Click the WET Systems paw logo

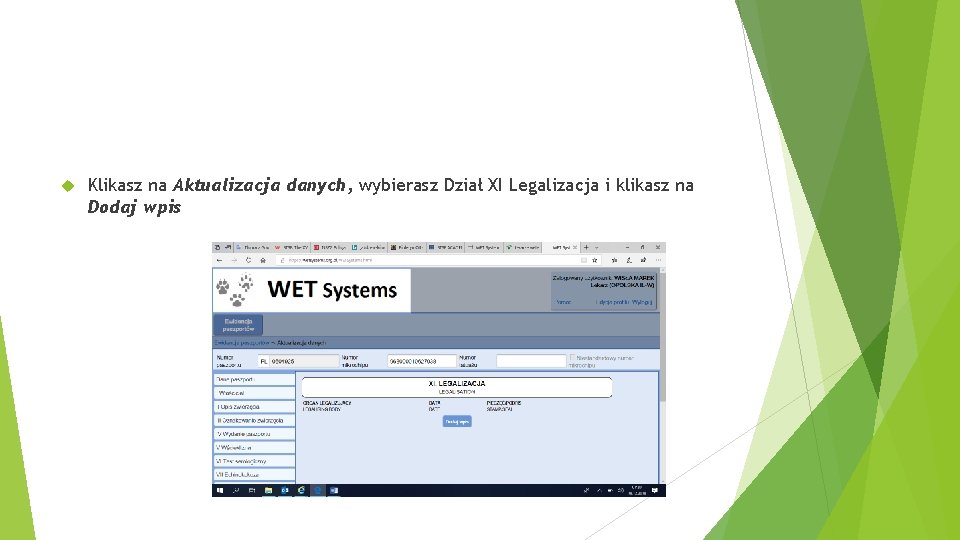234,290
